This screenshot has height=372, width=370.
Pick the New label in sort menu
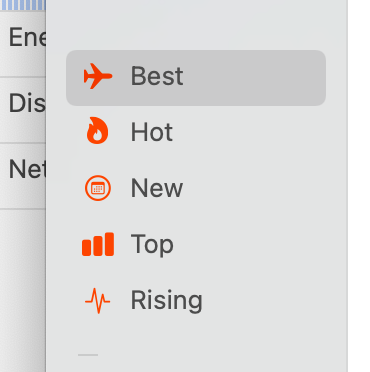[157, 188]
